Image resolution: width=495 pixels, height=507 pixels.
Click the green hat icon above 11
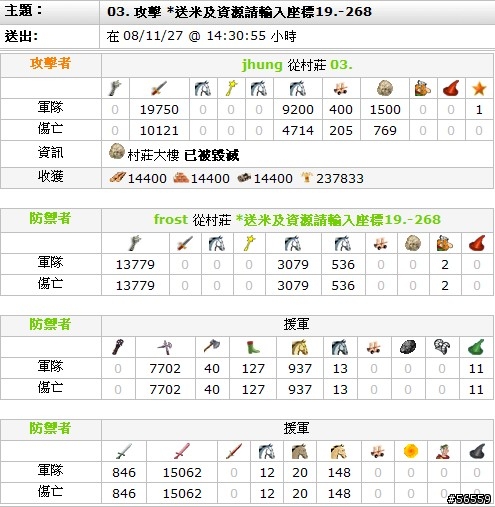point(476,347)
